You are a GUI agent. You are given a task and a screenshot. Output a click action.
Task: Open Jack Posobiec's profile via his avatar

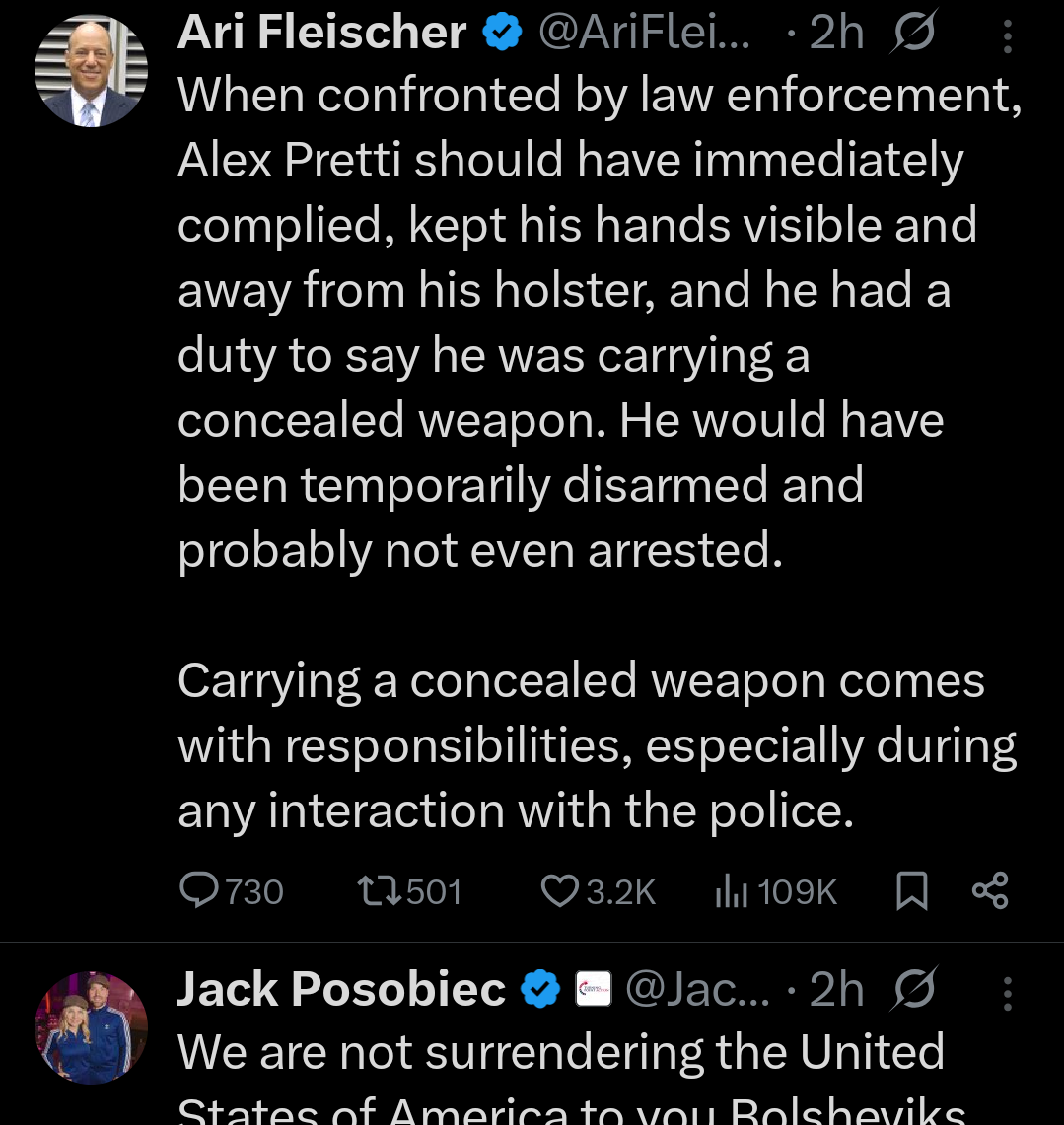91,1026
